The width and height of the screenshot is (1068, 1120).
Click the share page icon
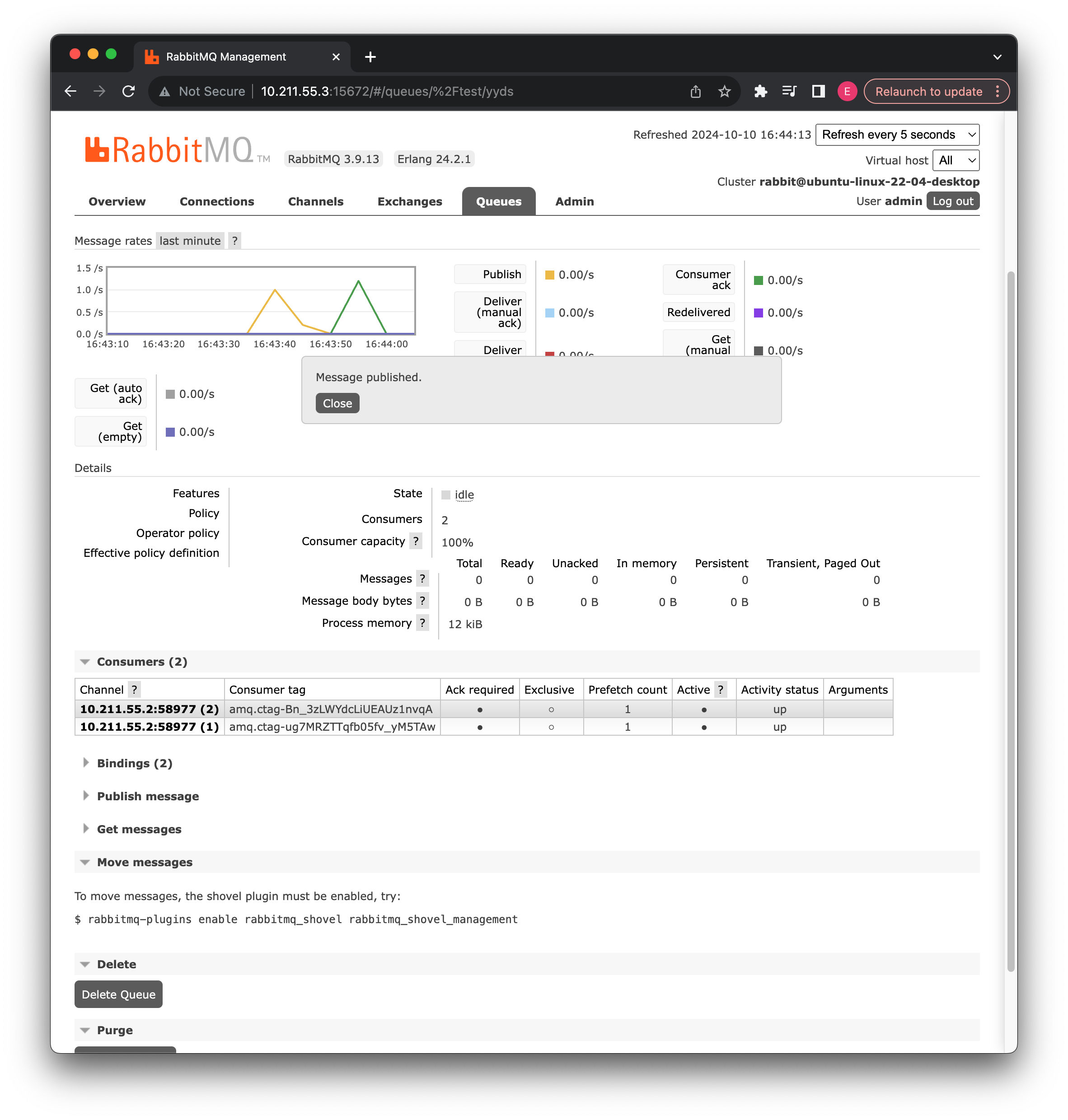point(696,91)
